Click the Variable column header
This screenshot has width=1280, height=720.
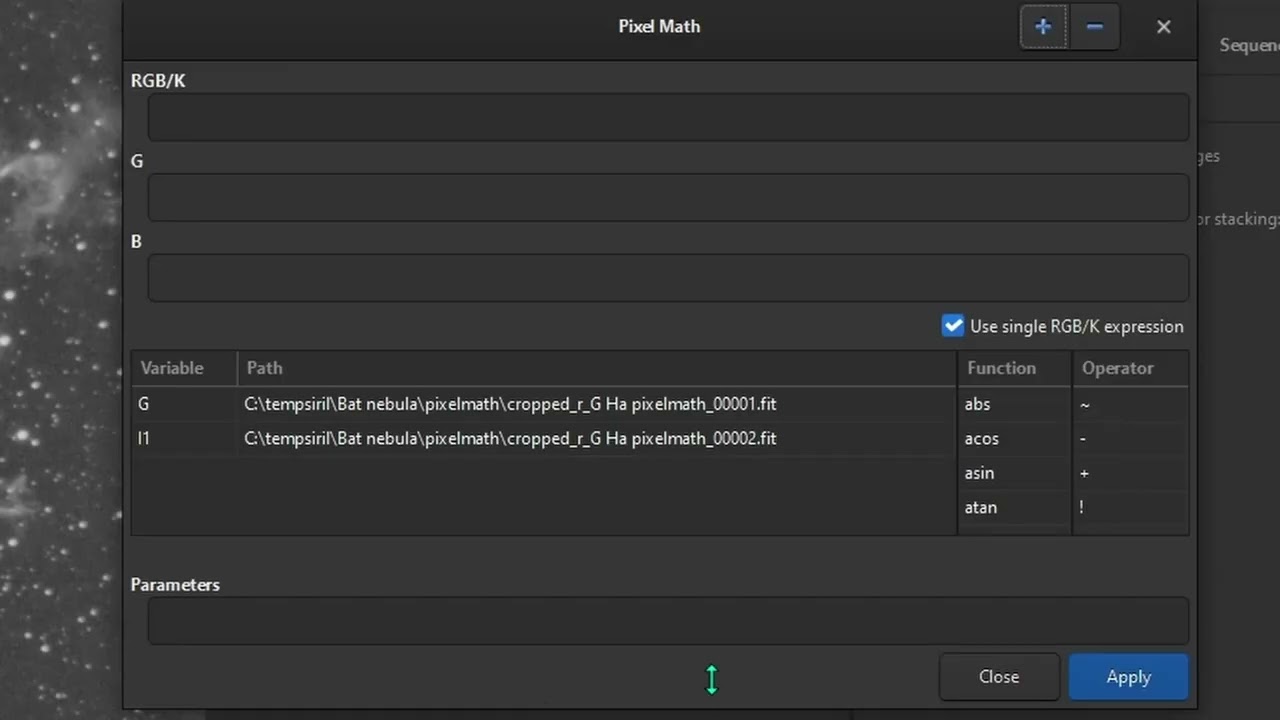click(184, 368)
